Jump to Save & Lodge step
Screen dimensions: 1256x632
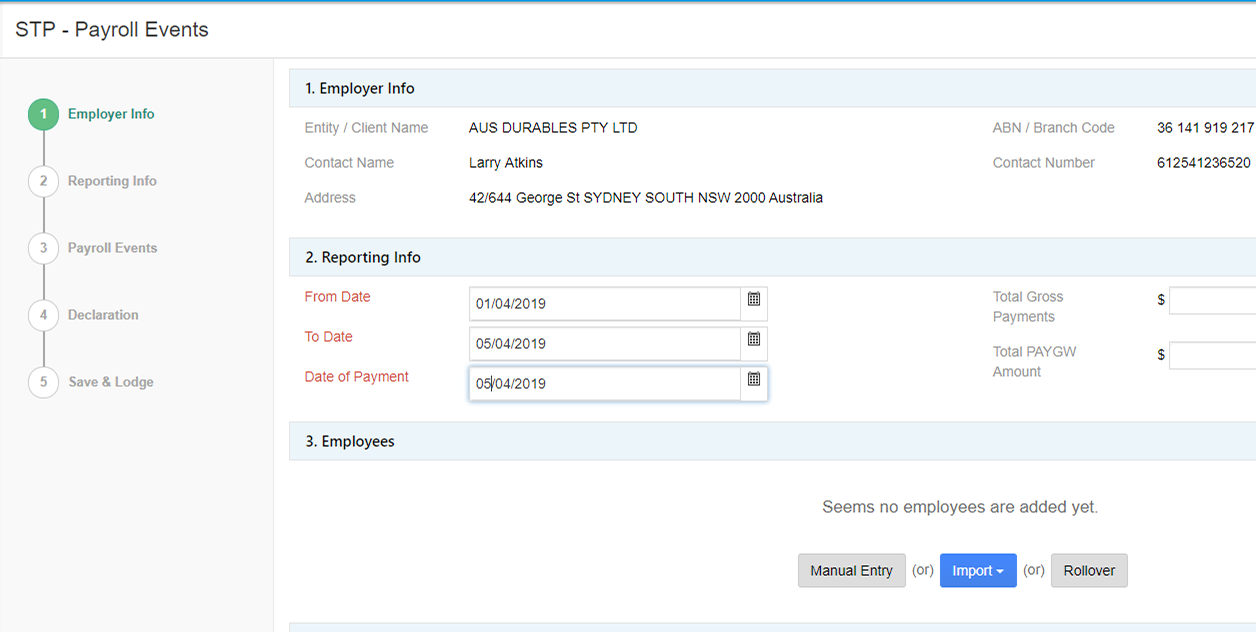tap(111, 382)
